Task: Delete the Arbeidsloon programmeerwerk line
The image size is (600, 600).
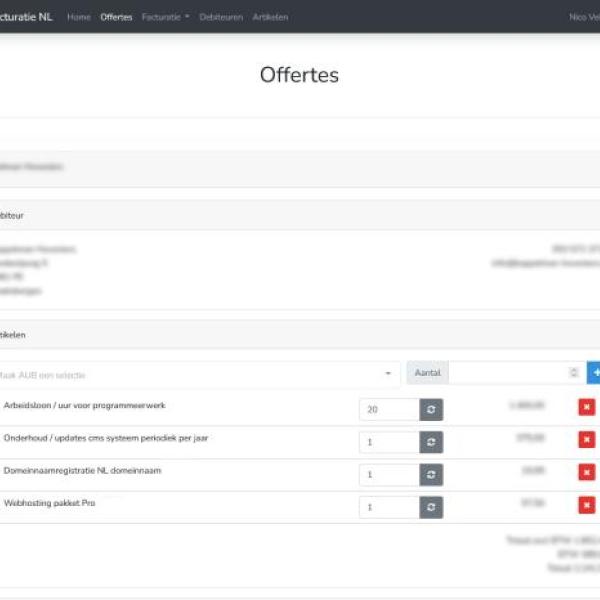Action: click(586, 407)
